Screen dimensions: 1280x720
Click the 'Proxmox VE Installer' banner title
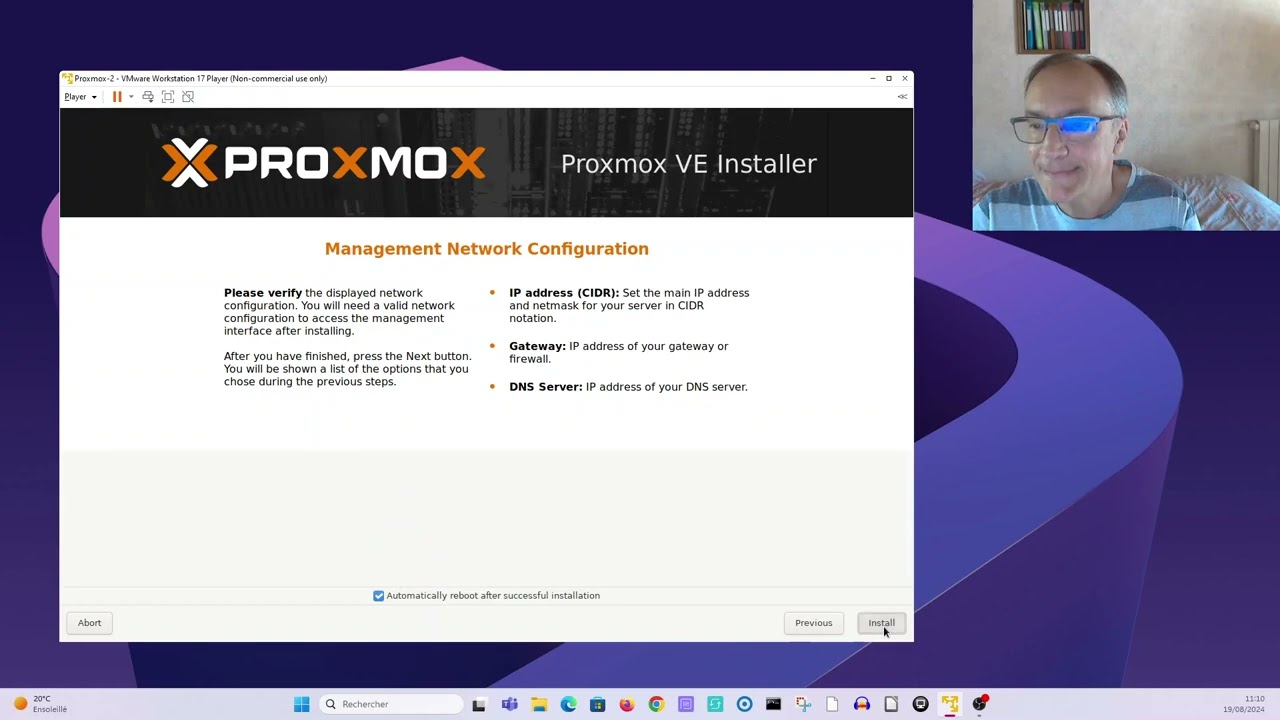[688, 164]
